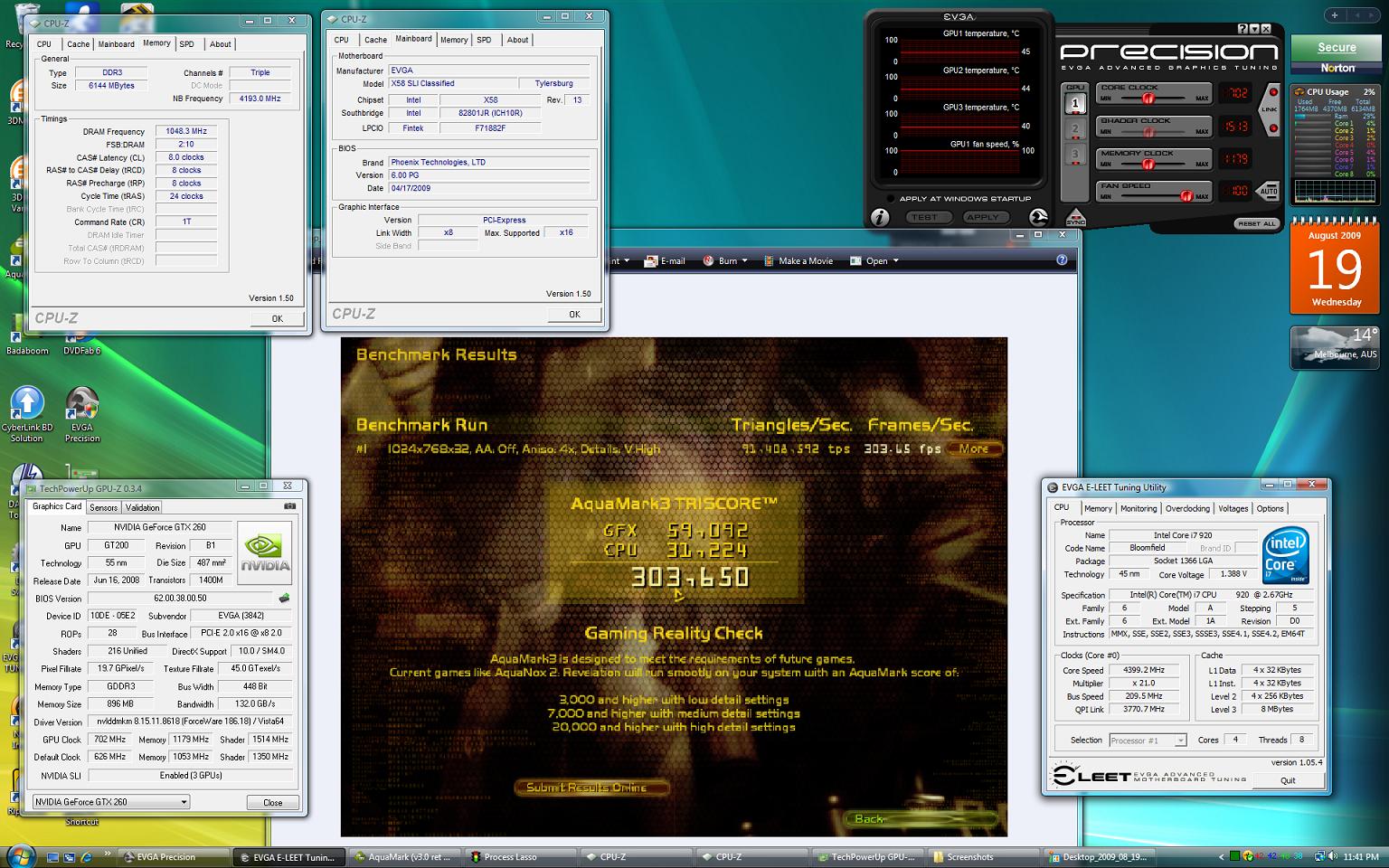Switch to Process Lasso taskbar button
The width and height of the screenshot is (1389, 868).
click(x=520, y=856)
